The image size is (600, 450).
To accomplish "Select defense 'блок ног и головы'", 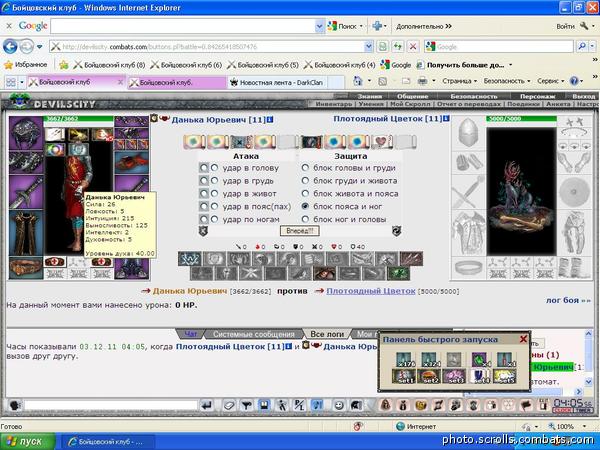I will 305,219.
